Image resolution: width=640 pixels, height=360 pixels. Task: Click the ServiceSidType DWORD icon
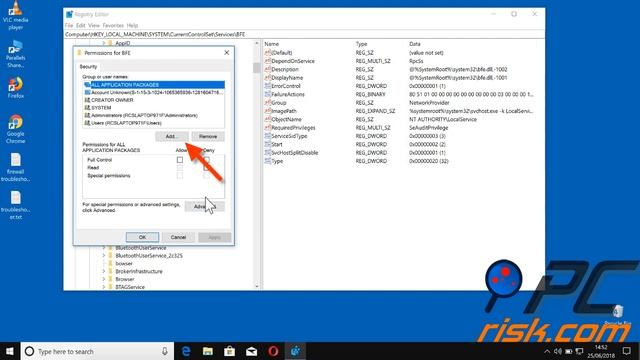click(x=268, y=136)
